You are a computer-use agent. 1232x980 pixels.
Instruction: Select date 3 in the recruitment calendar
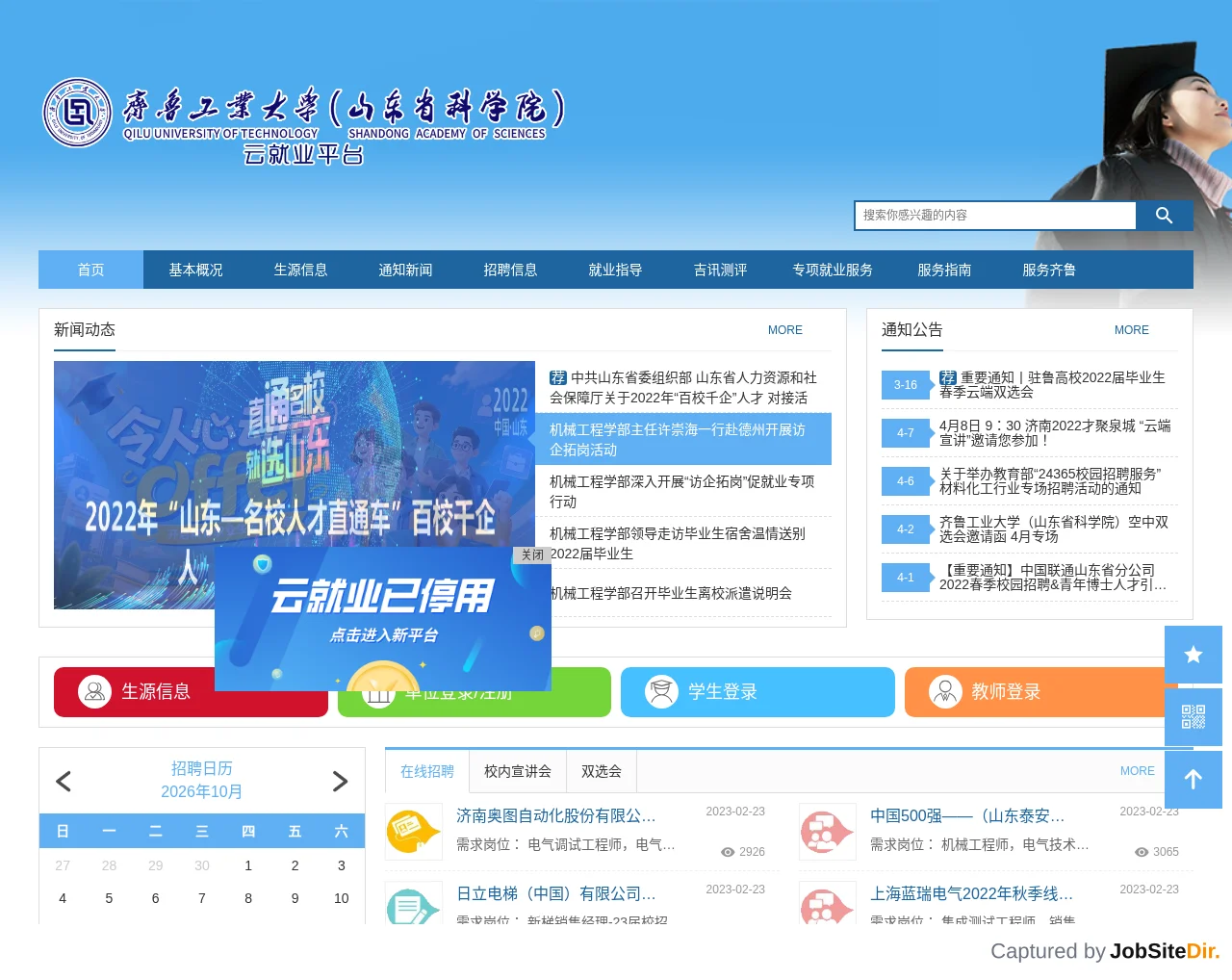click(341, 865)
